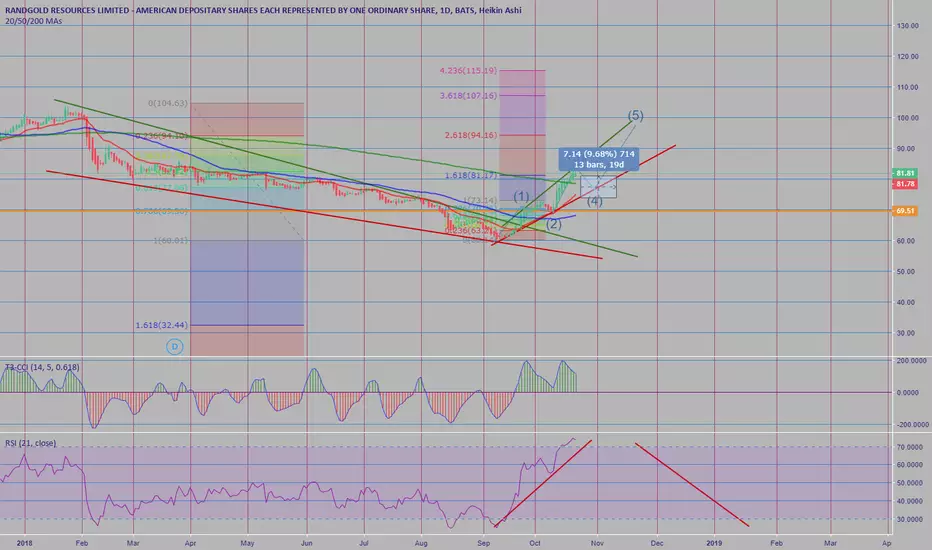
Task: Click the Jun label on time axis
Action: [307, 543]
